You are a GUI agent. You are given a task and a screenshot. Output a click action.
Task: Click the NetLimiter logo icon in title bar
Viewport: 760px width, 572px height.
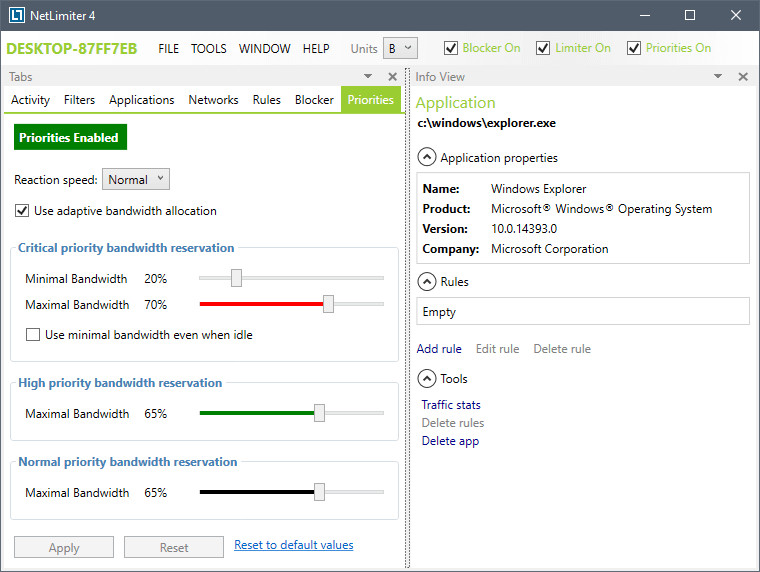point(17,15)
